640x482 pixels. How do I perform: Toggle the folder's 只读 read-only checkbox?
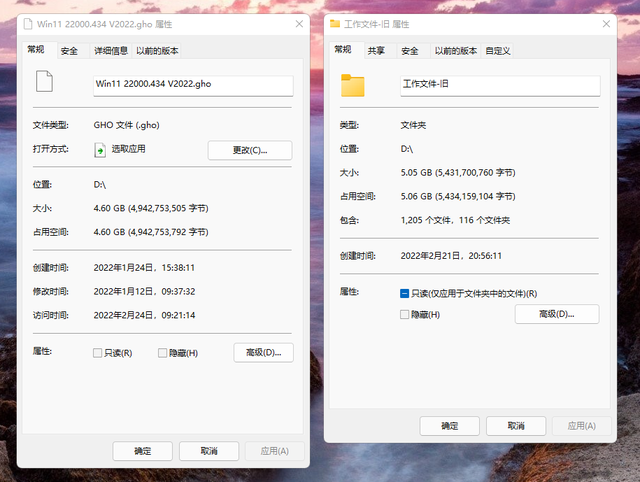tap(404, 293)
